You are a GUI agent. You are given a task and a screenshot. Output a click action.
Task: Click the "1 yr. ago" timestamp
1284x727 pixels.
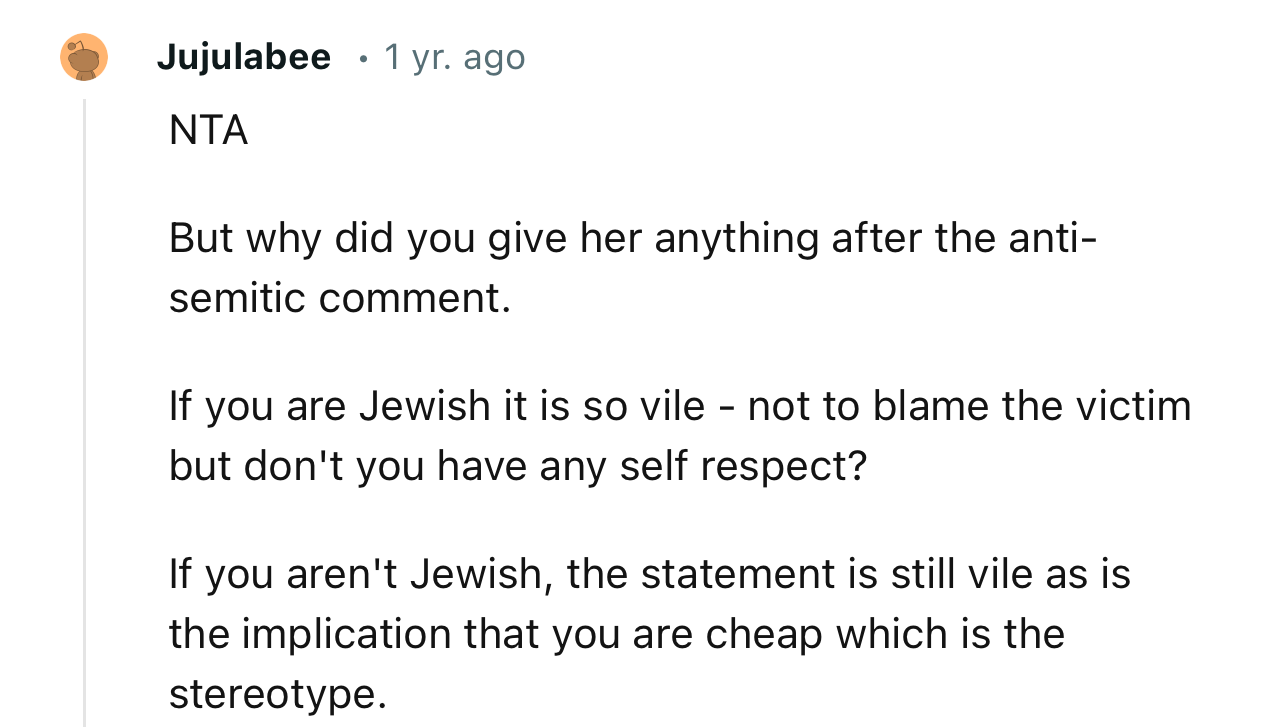tap(454, 58)
